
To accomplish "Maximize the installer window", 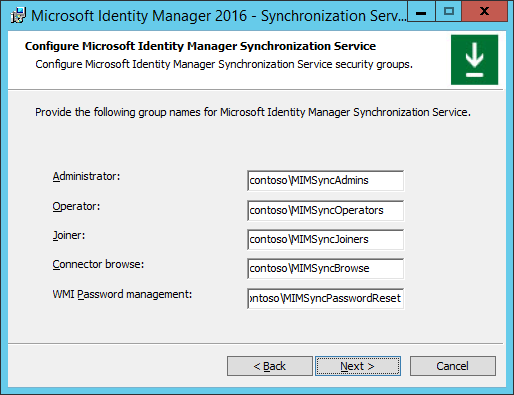I will click(x=449, y=11).
